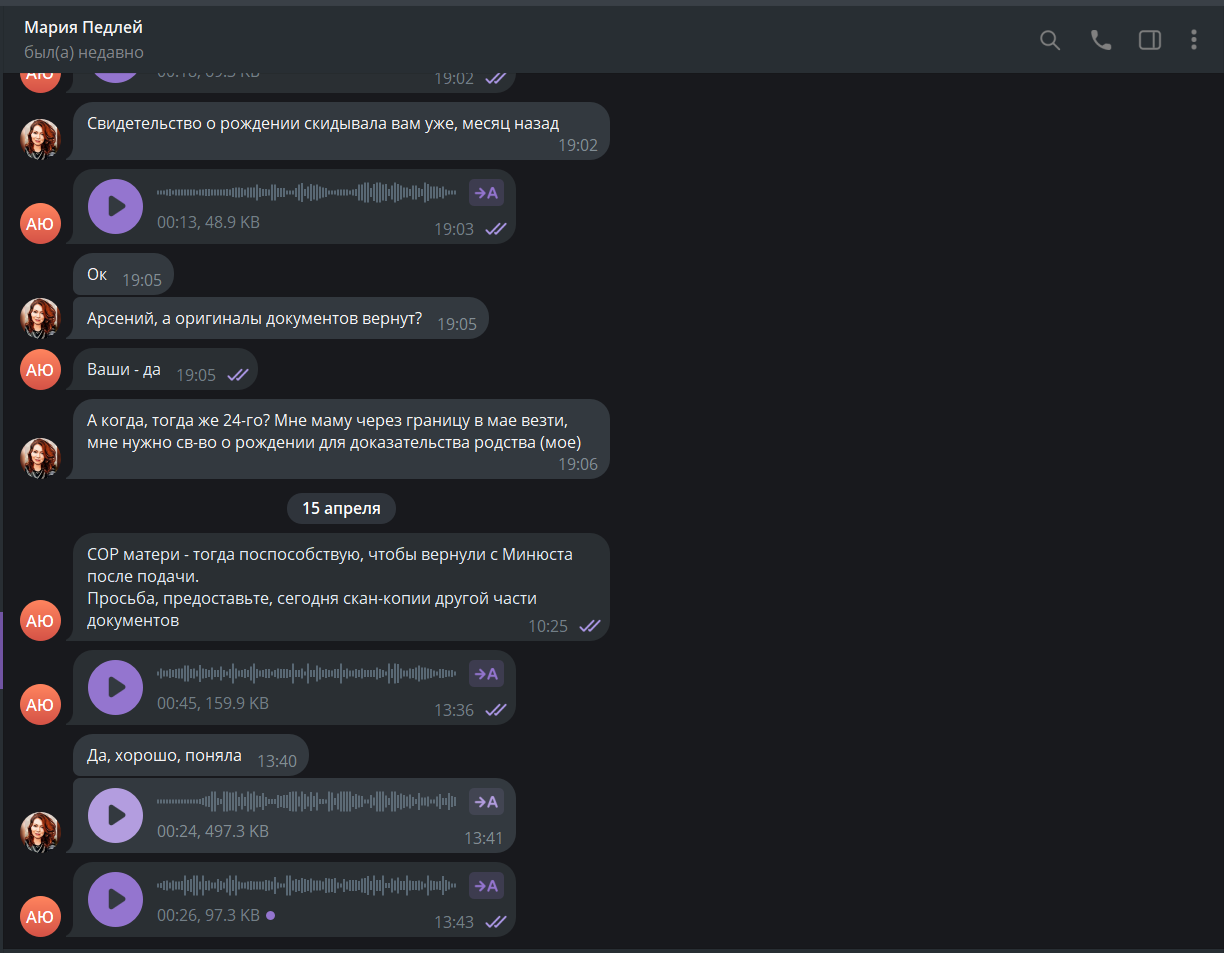Viewport: 1224px width, 953px height.
Task: Toggle the right sidebar panel icon
Action: (1150, 40)
